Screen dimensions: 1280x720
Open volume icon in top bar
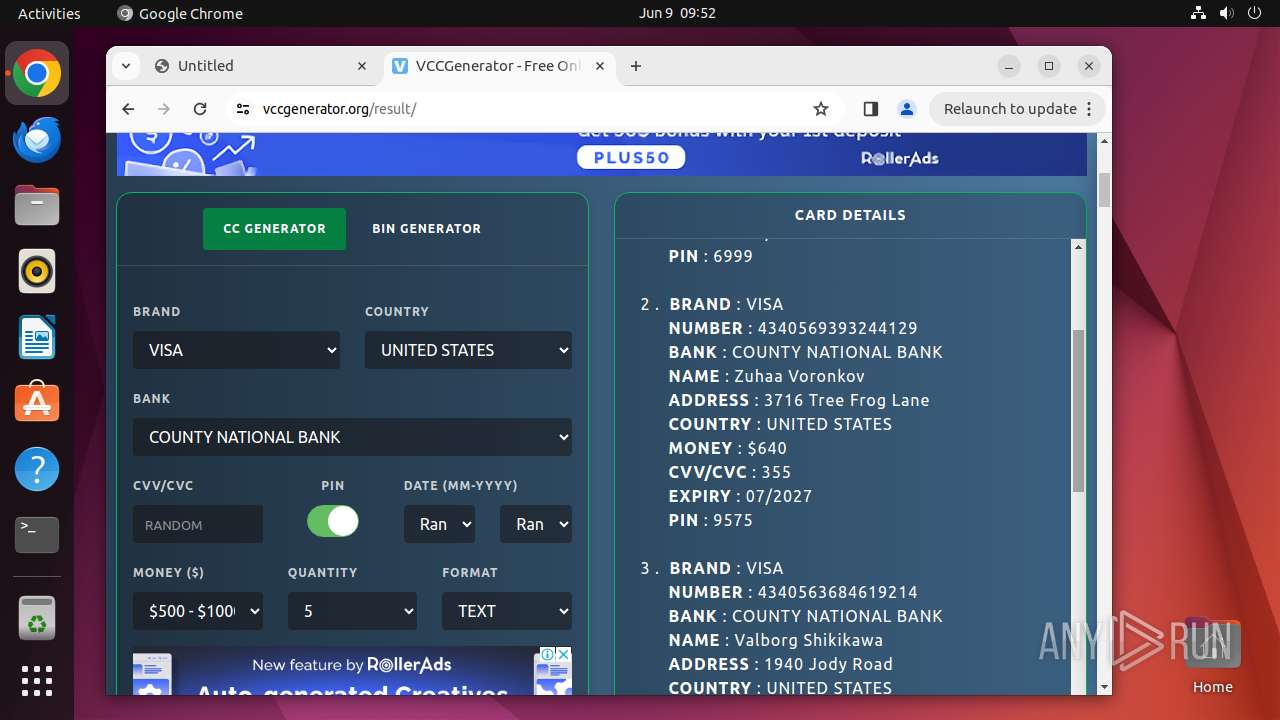1227,13
